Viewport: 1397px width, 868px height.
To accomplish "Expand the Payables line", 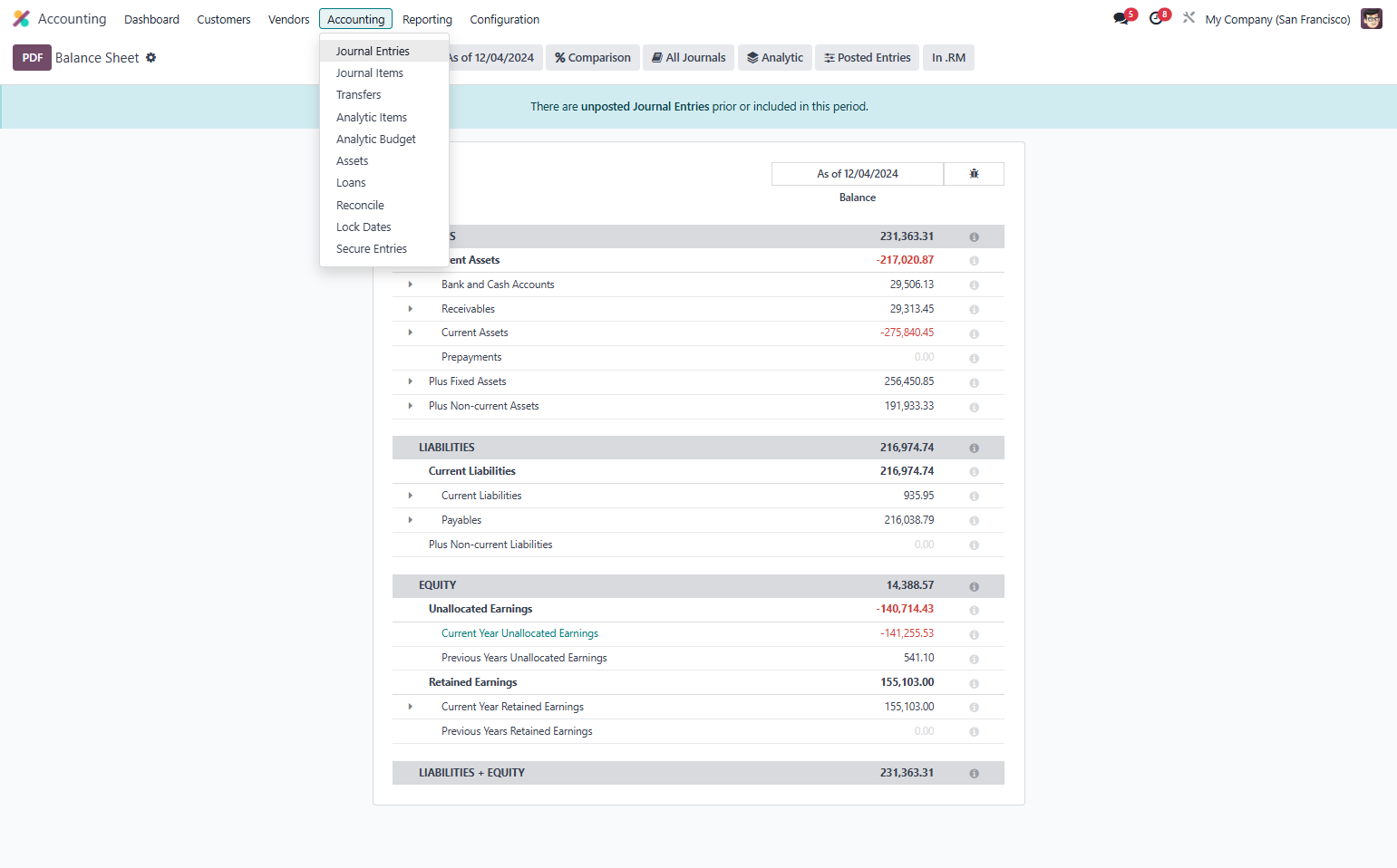I will click(411, 520).
